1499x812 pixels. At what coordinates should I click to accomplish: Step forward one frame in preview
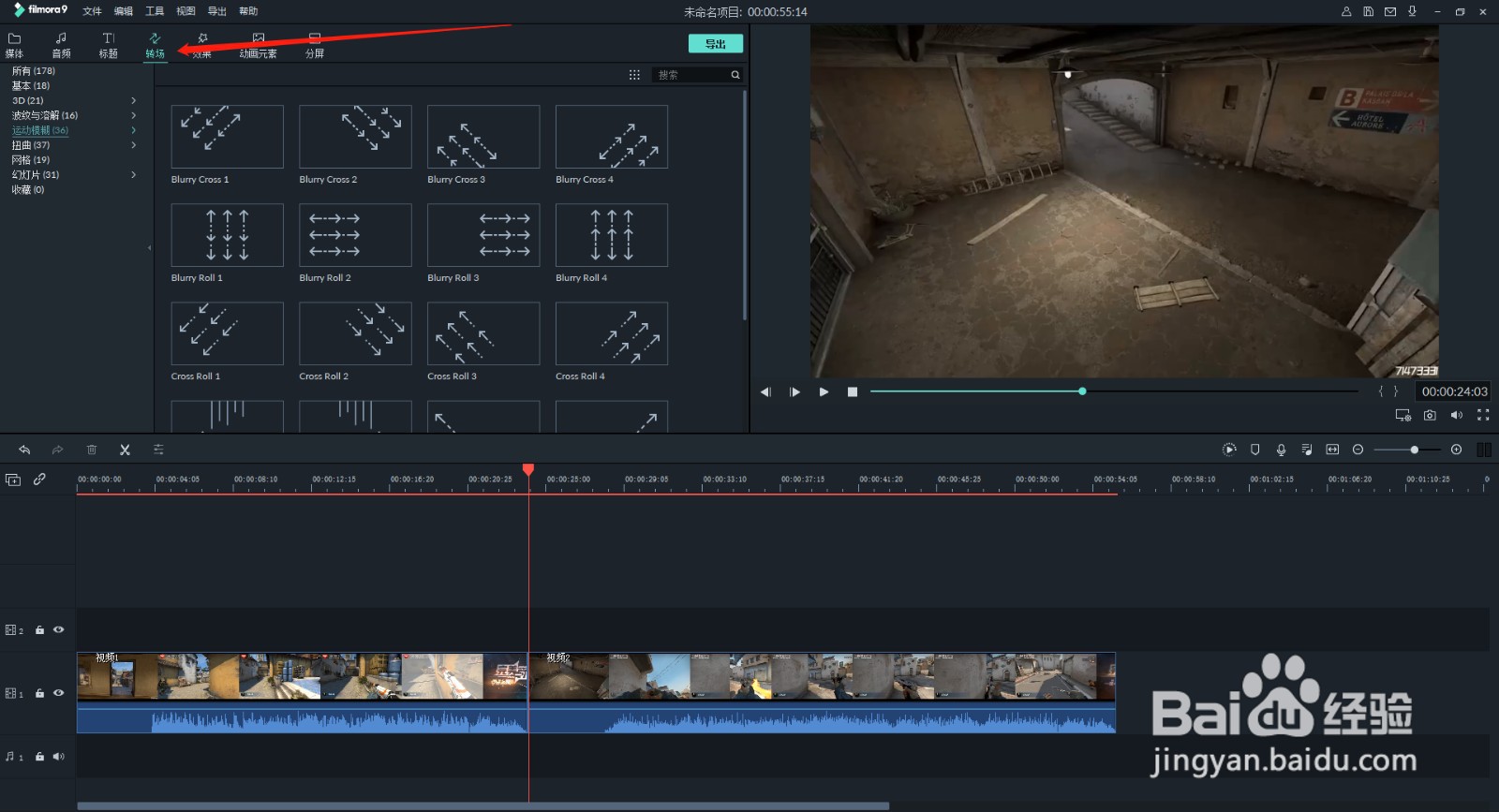coord(794,392)
